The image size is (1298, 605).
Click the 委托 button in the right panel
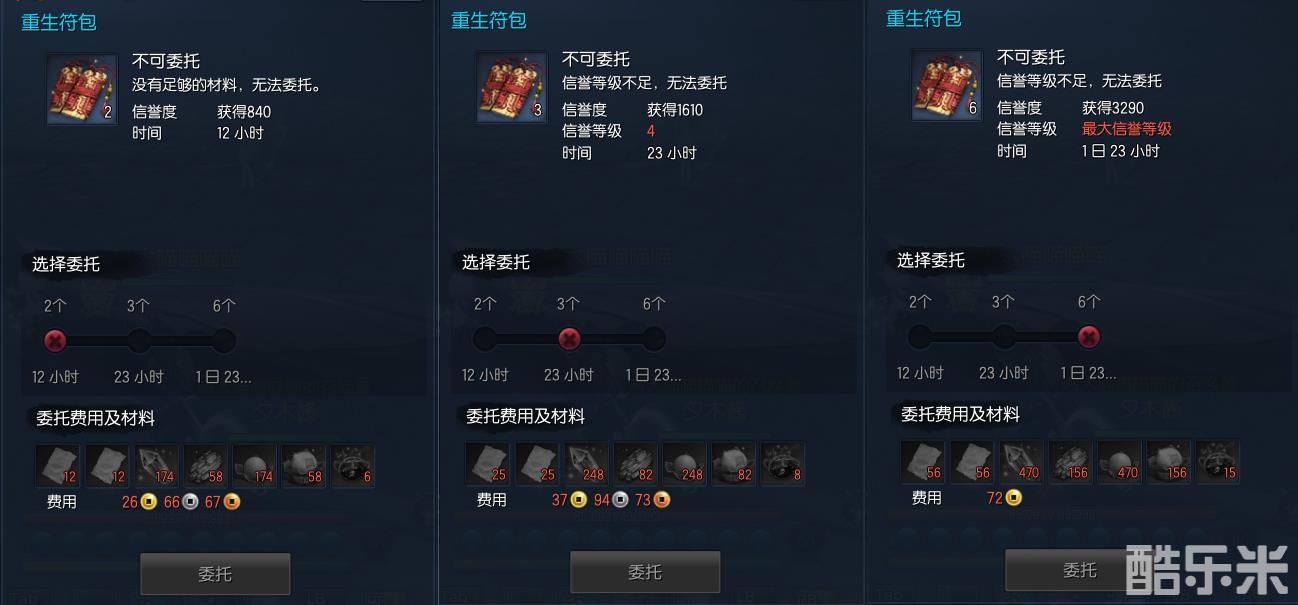pyautogui.click(x=1080, y=570)
